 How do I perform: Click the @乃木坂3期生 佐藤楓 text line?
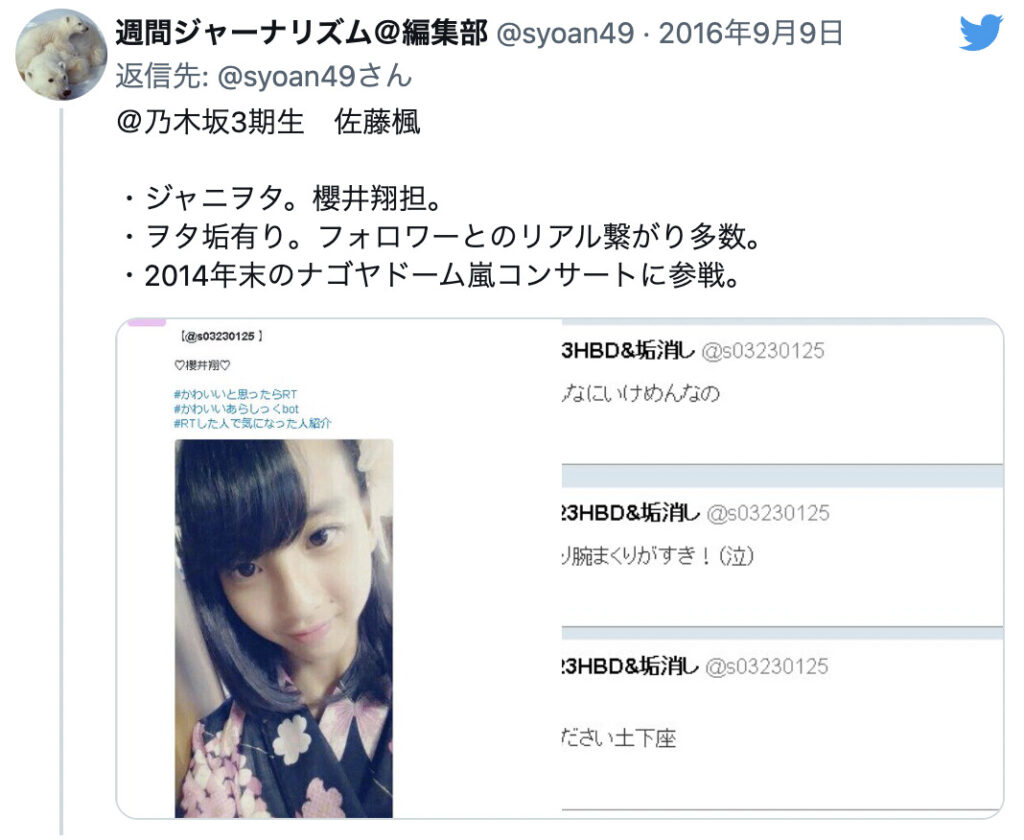click(x=268, y=122)
